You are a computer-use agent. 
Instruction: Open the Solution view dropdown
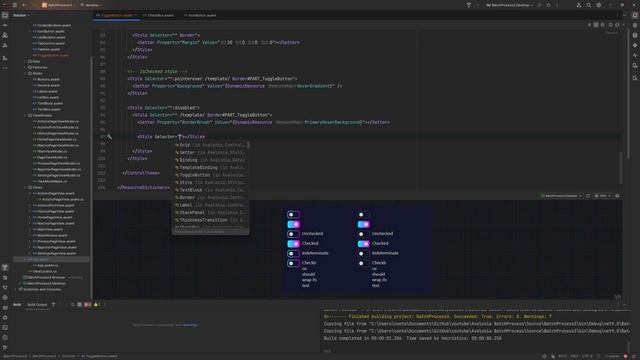point(21,15)
